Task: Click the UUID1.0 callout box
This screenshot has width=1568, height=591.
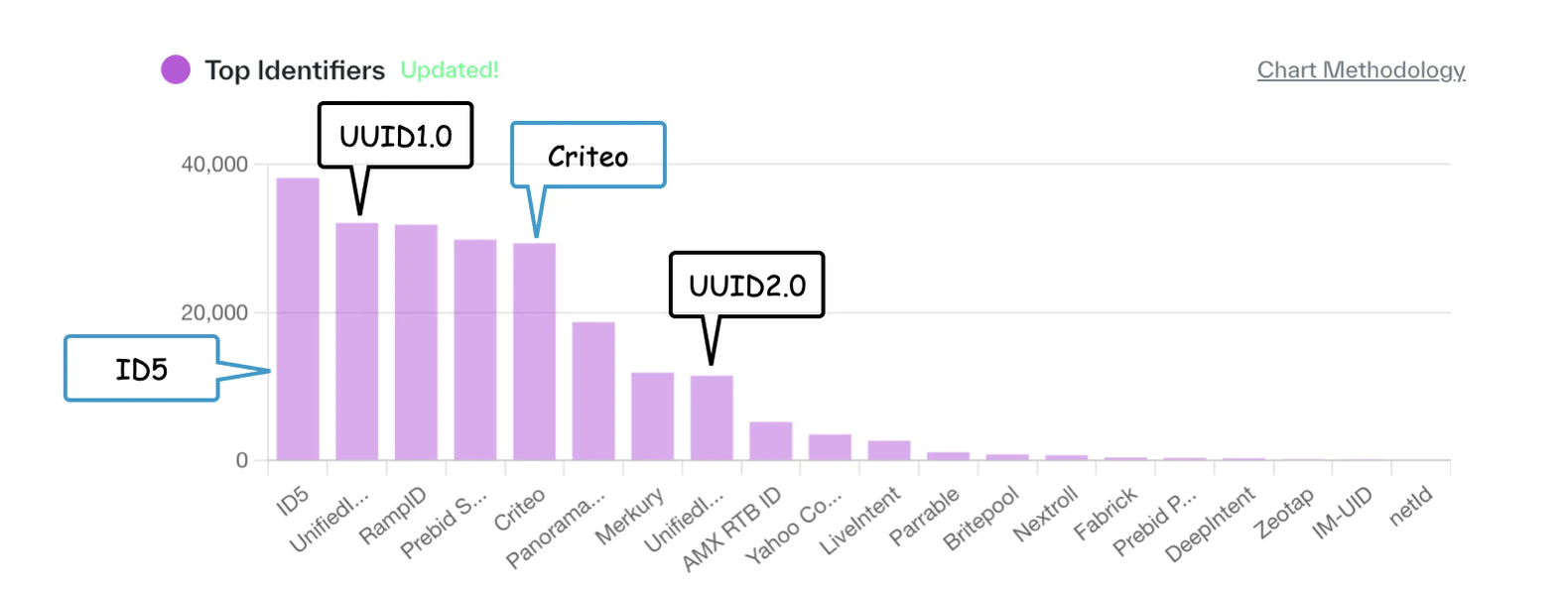Action: [x=395, y=135]
